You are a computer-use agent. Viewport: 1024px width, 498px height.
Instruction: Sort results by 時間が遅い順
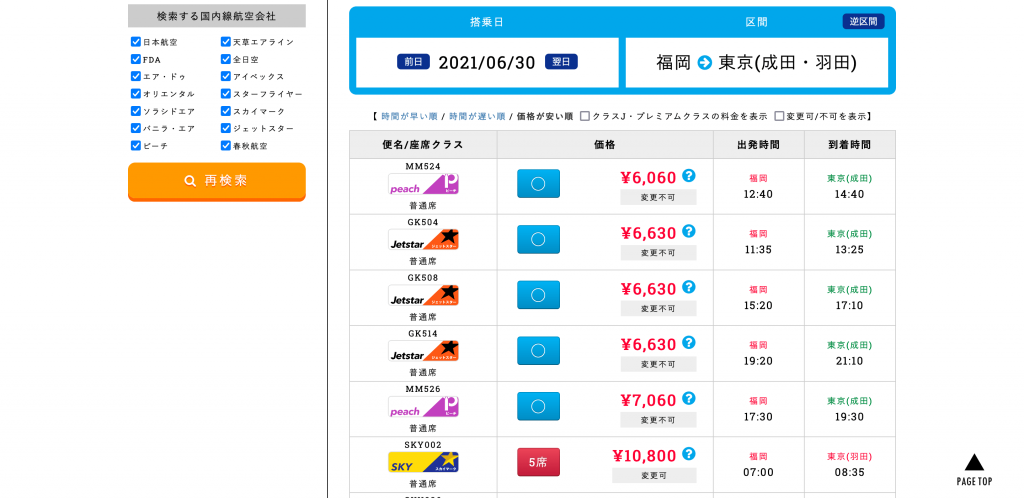click(477, 117)
